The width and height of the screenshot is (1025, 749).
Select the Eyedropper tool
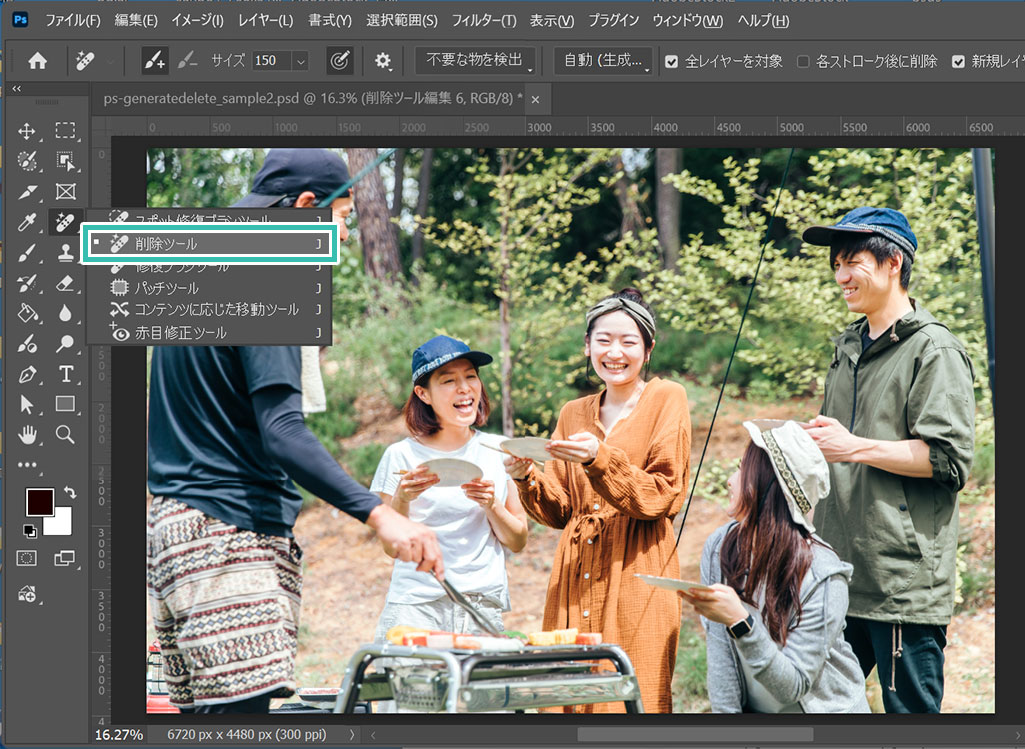pos(27,222)
